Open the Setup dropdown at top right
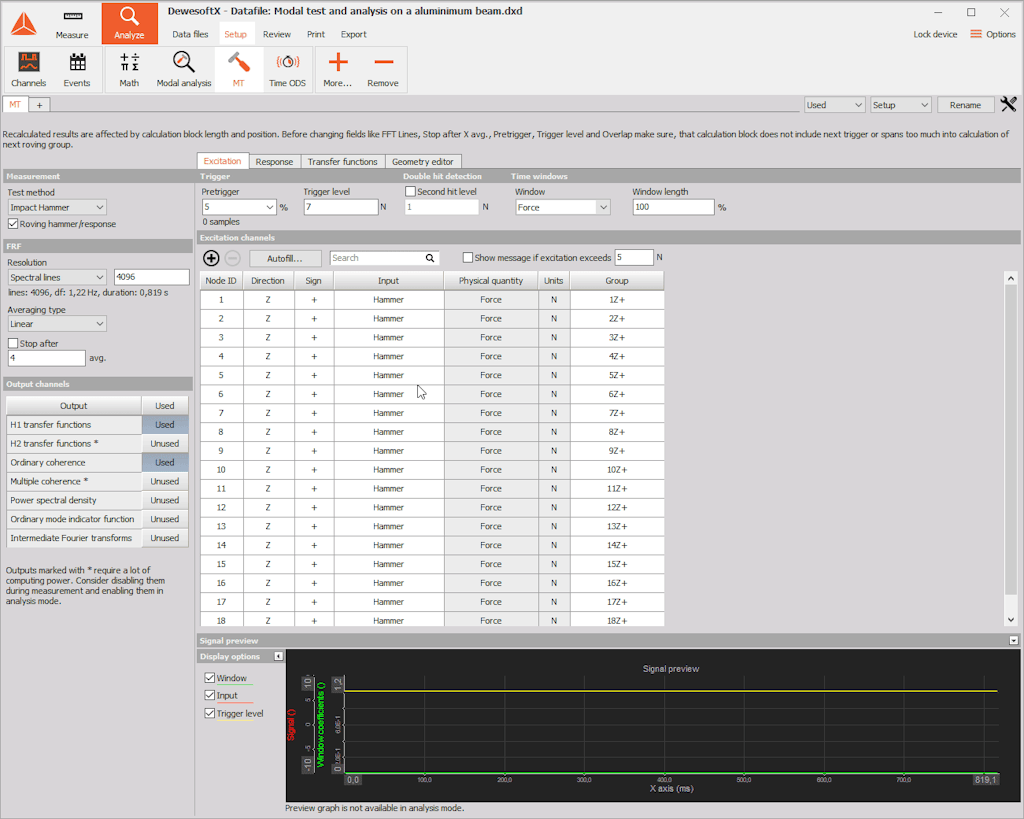The width and height of the screenshot is (1024, 819). coord(901,104)
